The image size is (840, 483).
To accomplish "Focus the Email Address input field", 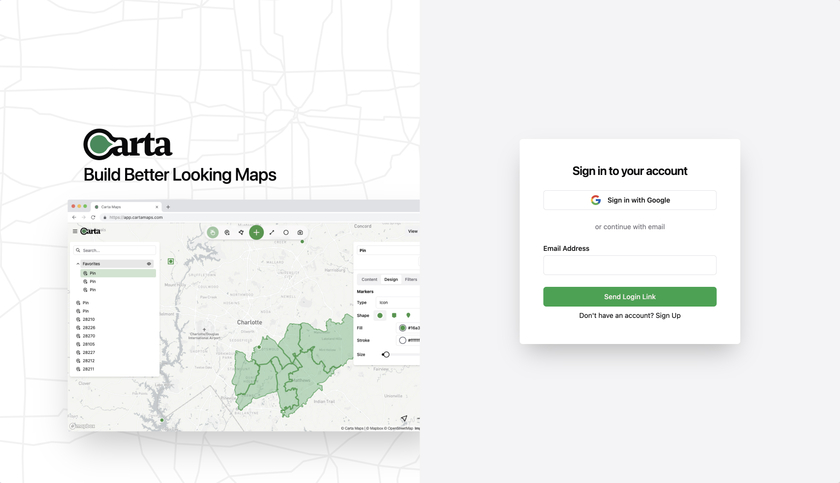I will point(629,265).
